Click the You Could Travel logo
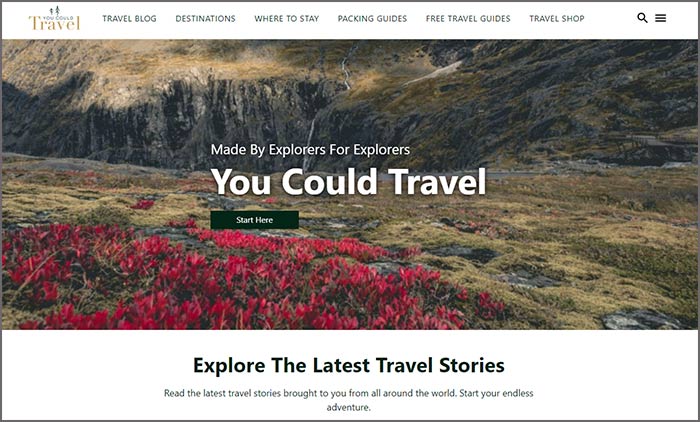The width and height of the screenshot is (700, 422). coord(54,19)
